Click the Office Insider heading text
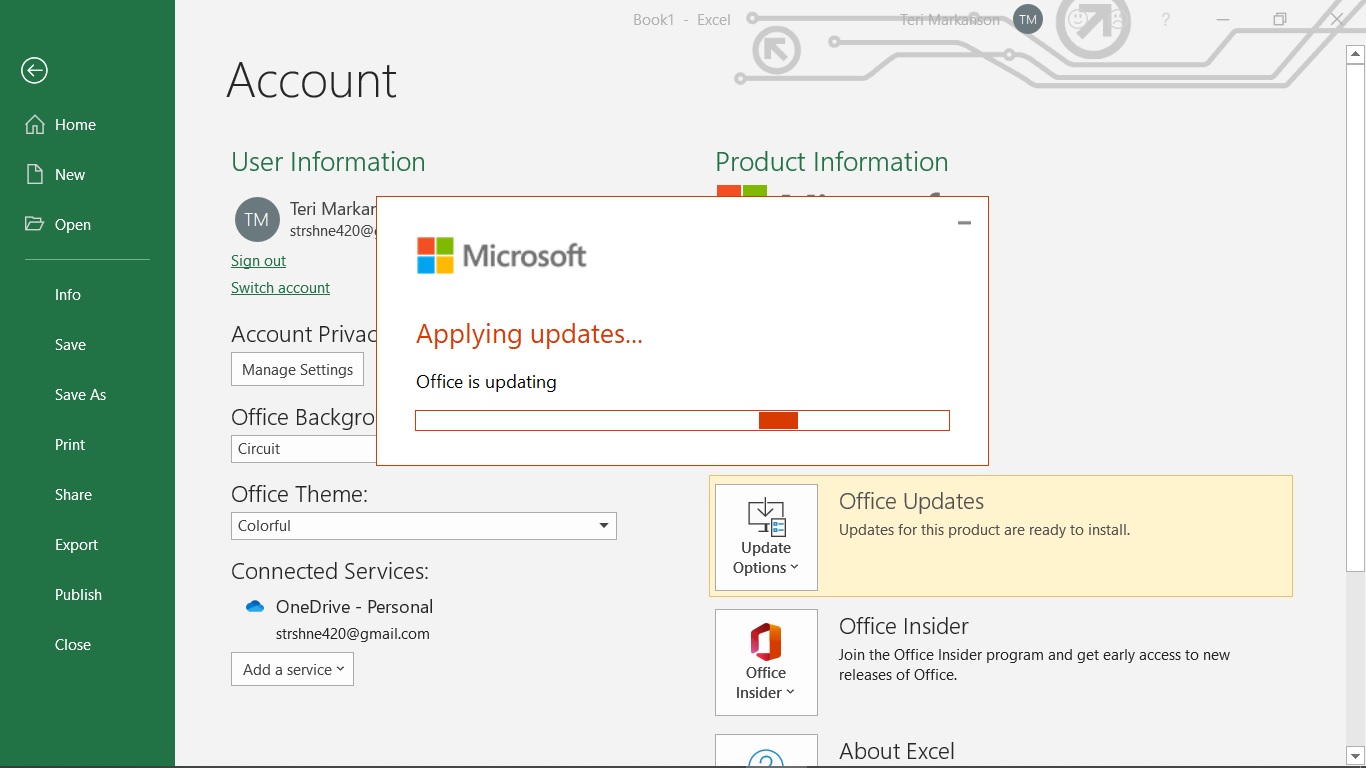 [904, 627]
